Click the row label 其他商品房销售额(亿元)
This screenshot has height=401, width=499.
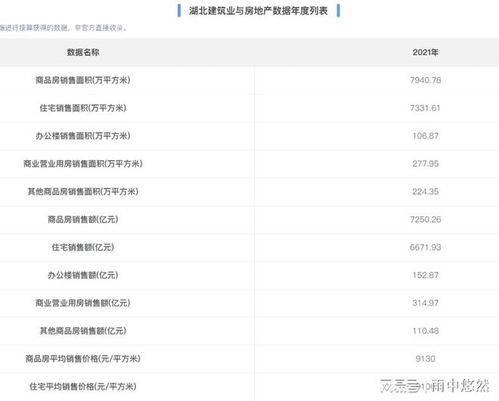click(x=83, y=331)
